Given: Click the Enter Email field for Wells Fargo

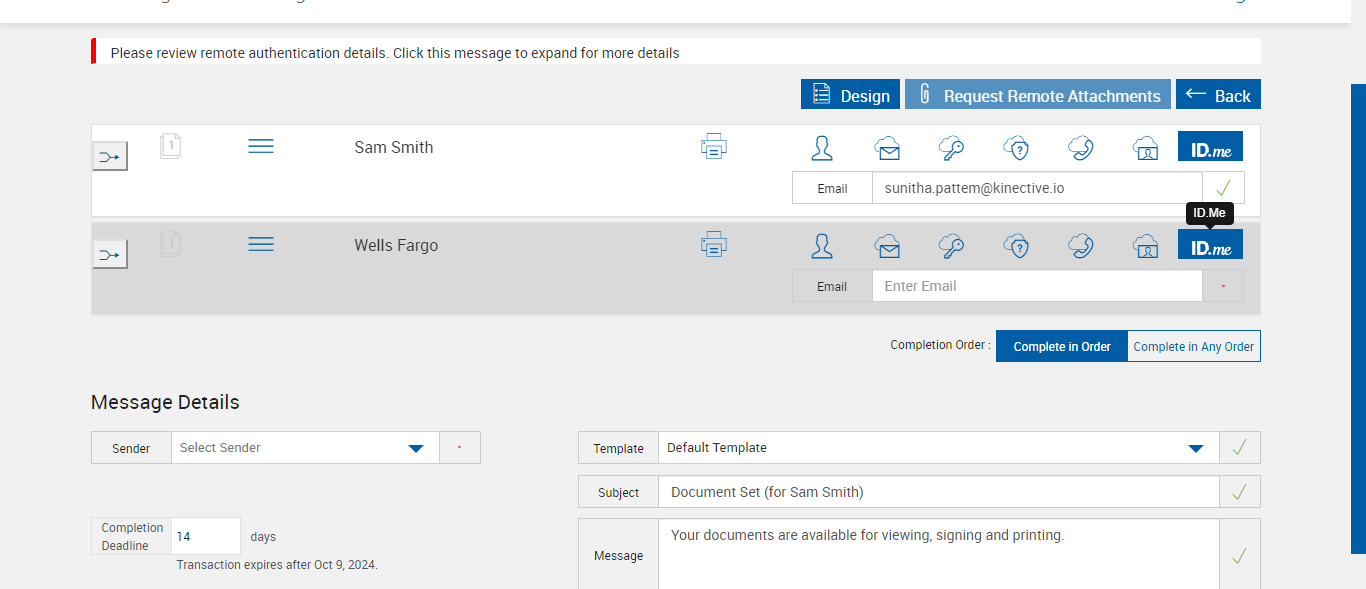Looking at the screenshot, I should pos(1036,286).
